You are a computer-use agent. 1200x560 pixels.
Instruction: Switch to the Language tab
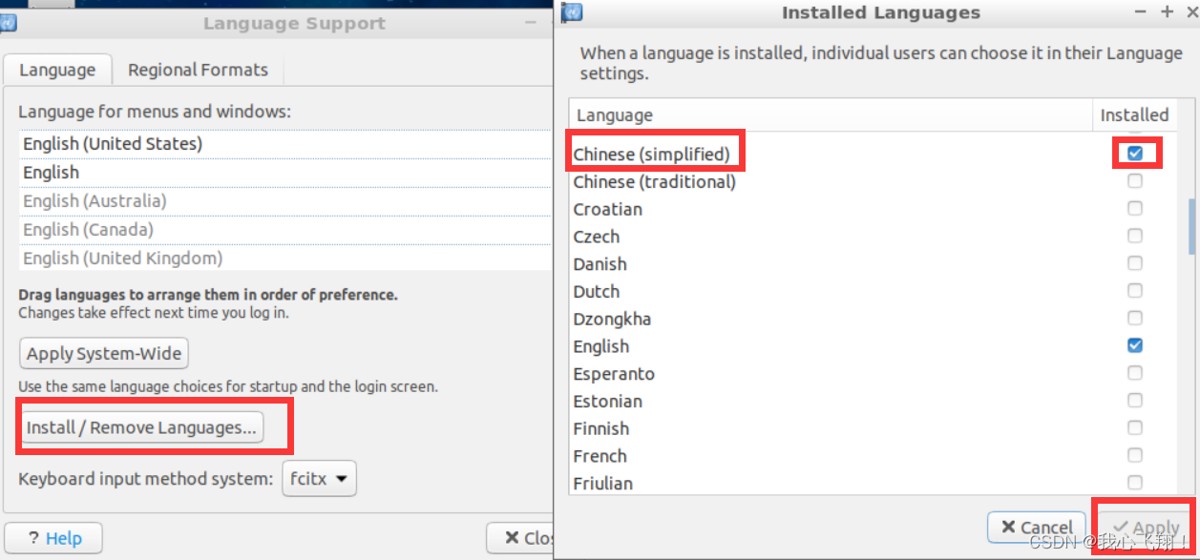pyautogui.click(x=57, y=70)
